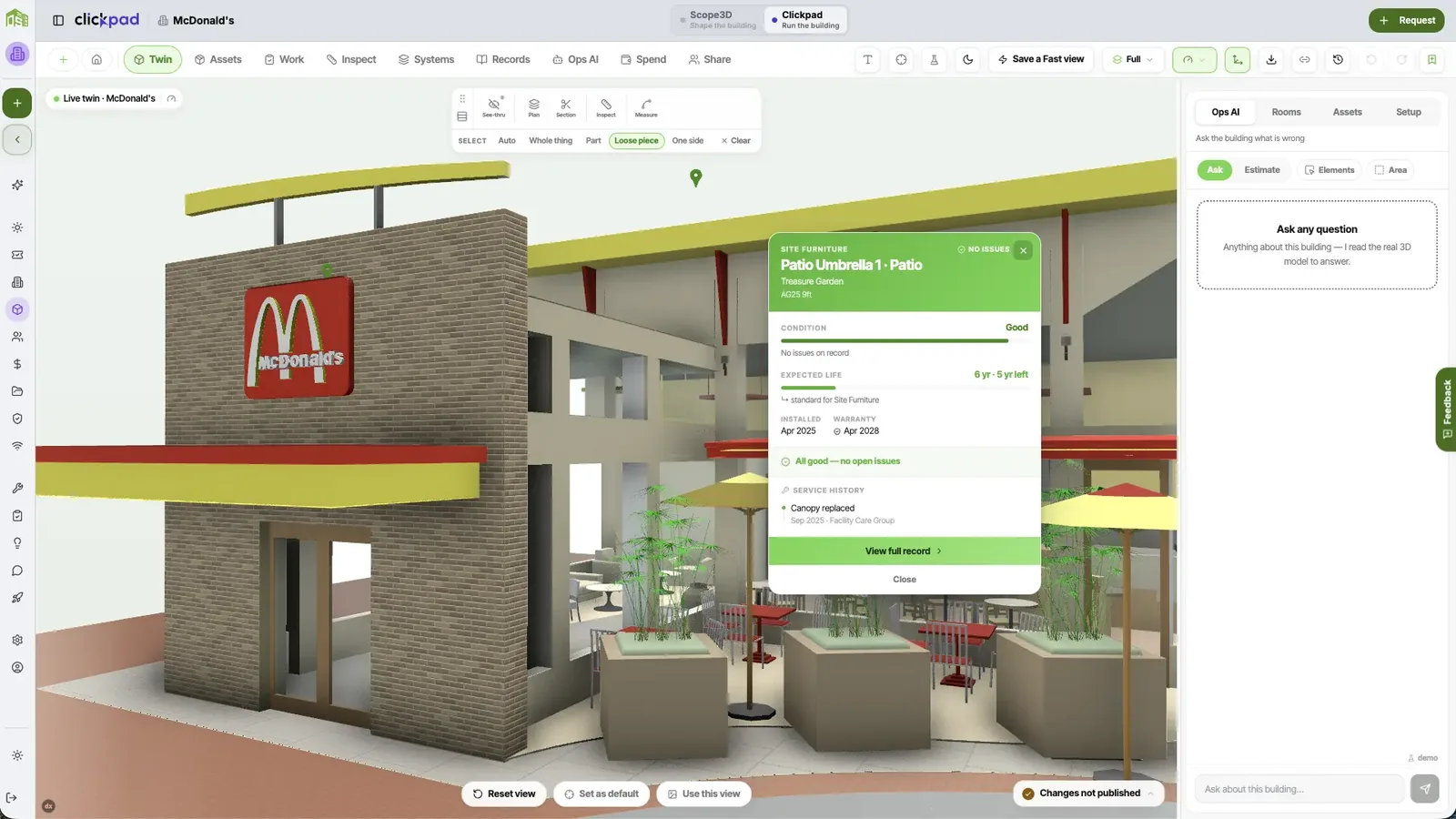Click Save a Fast view

(x=1041, y=59)
